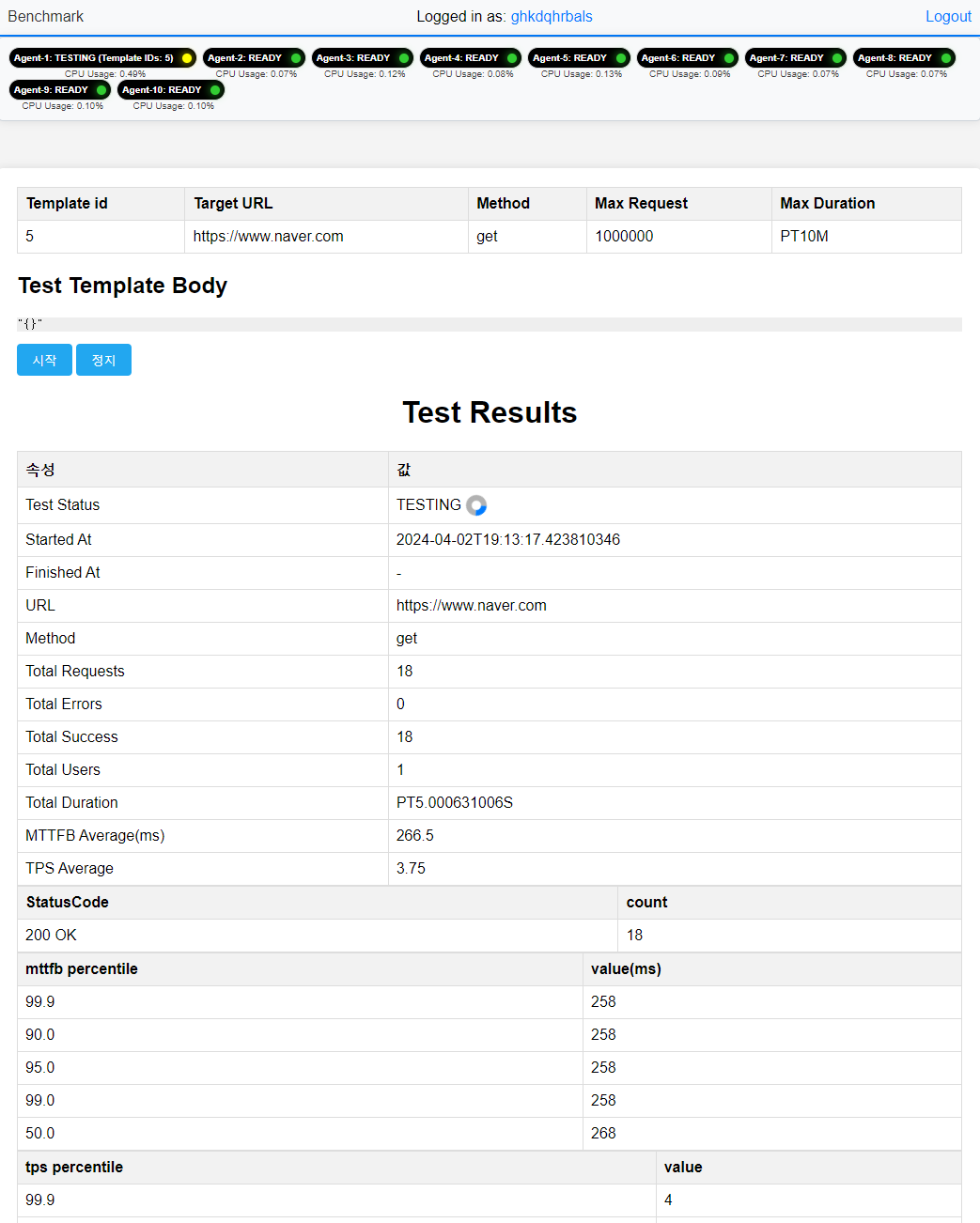This screenshot has height=1223, width=980.
Task: Open the ghkdqhrbals user link
Action: coord(552,17)
